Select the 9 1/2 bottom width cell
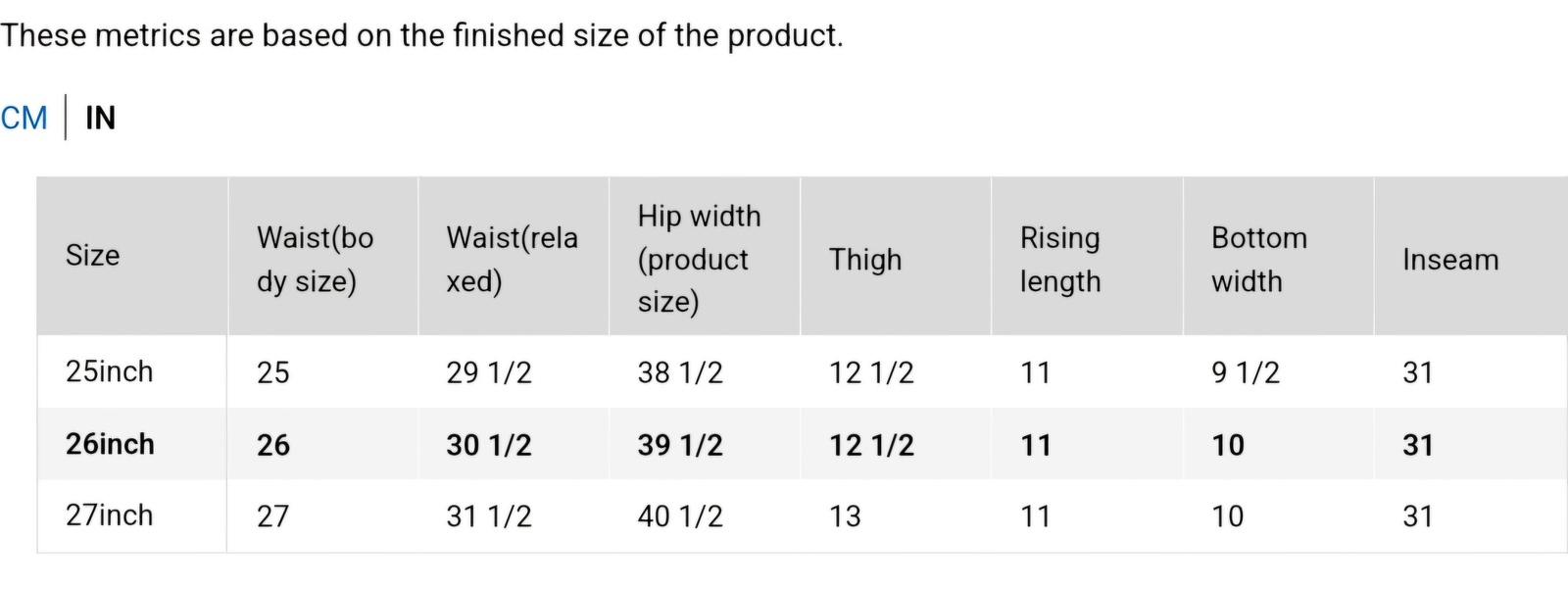The image size is (1568, 589). (x=1246, y=372)
